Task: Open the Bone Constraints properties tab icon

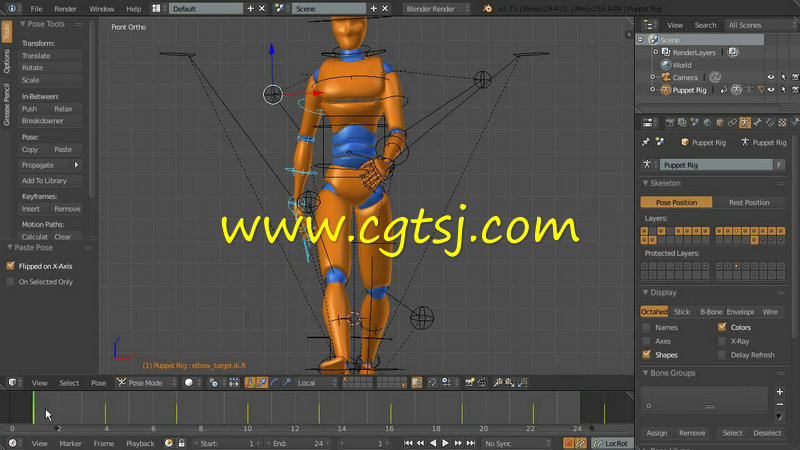Action: [x=770, y=123]
